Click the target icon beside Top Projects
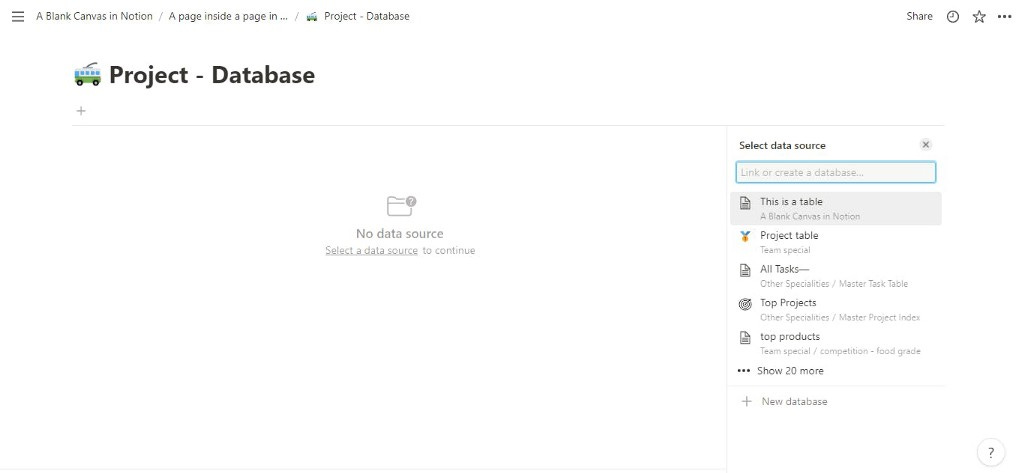 [x=745, y=304]
